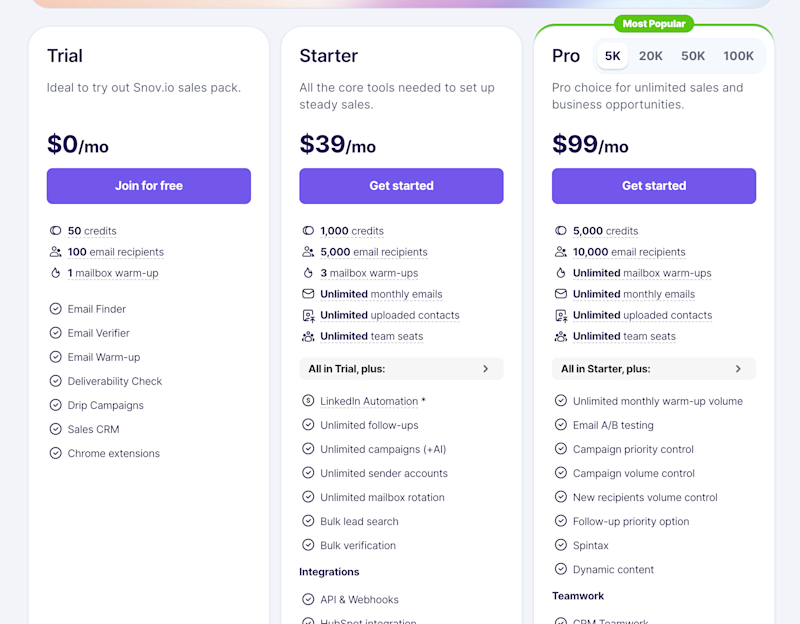800x624 pixels.
Task: Click the contact upload icon in Pro plan
Action: coord(561,316)
